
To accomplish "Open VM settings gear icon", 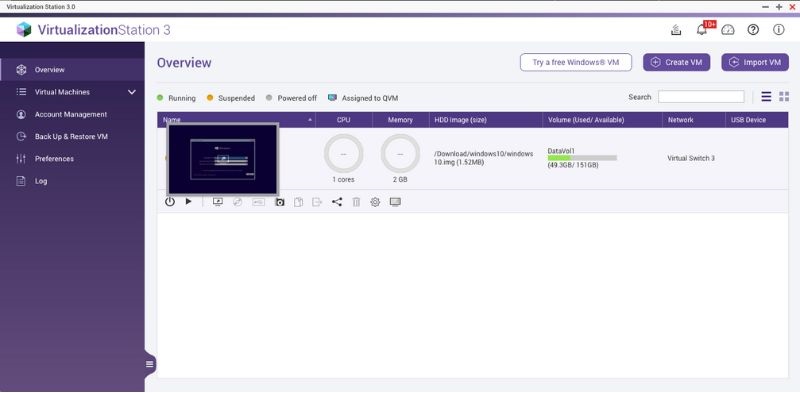I will click(375, 202).
